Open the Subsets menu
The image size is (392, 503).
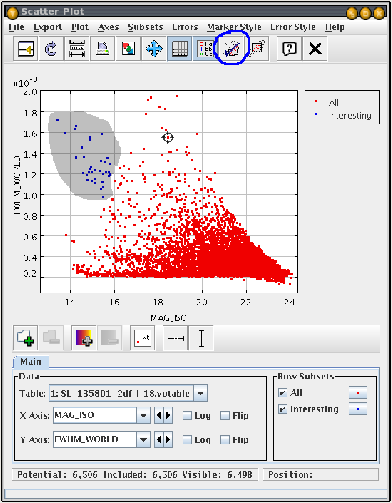(x=146, y=27)
